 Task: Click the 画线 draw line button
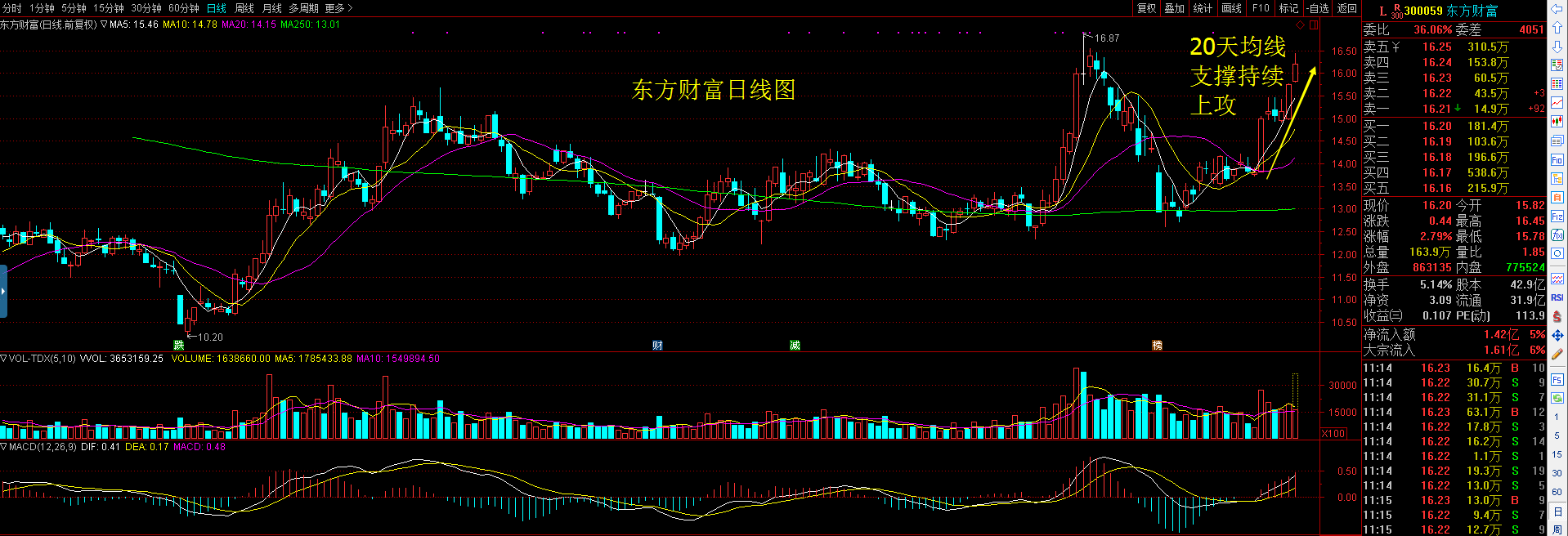1231,8
